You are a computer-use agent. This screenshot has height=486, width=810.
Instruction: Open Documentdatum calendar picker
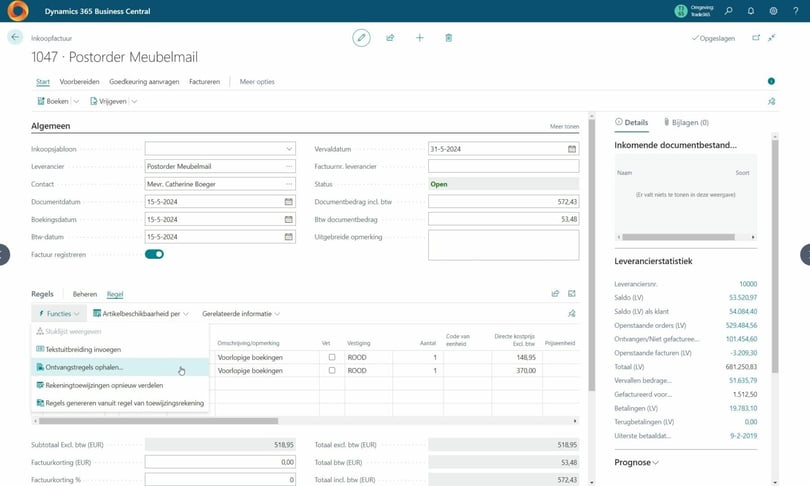click(289, 201)
